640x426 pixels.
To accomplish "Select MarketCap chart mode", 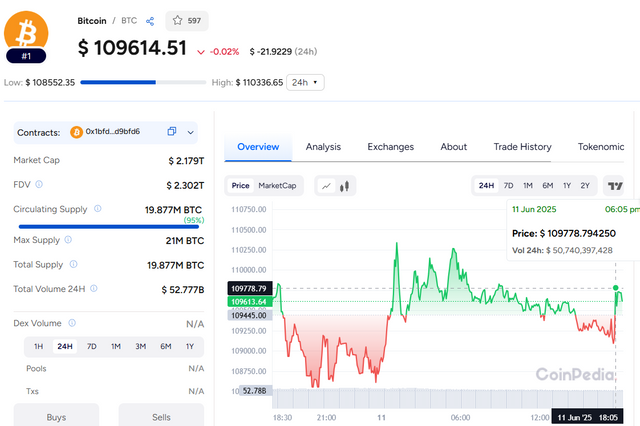I will pos(277,186).
